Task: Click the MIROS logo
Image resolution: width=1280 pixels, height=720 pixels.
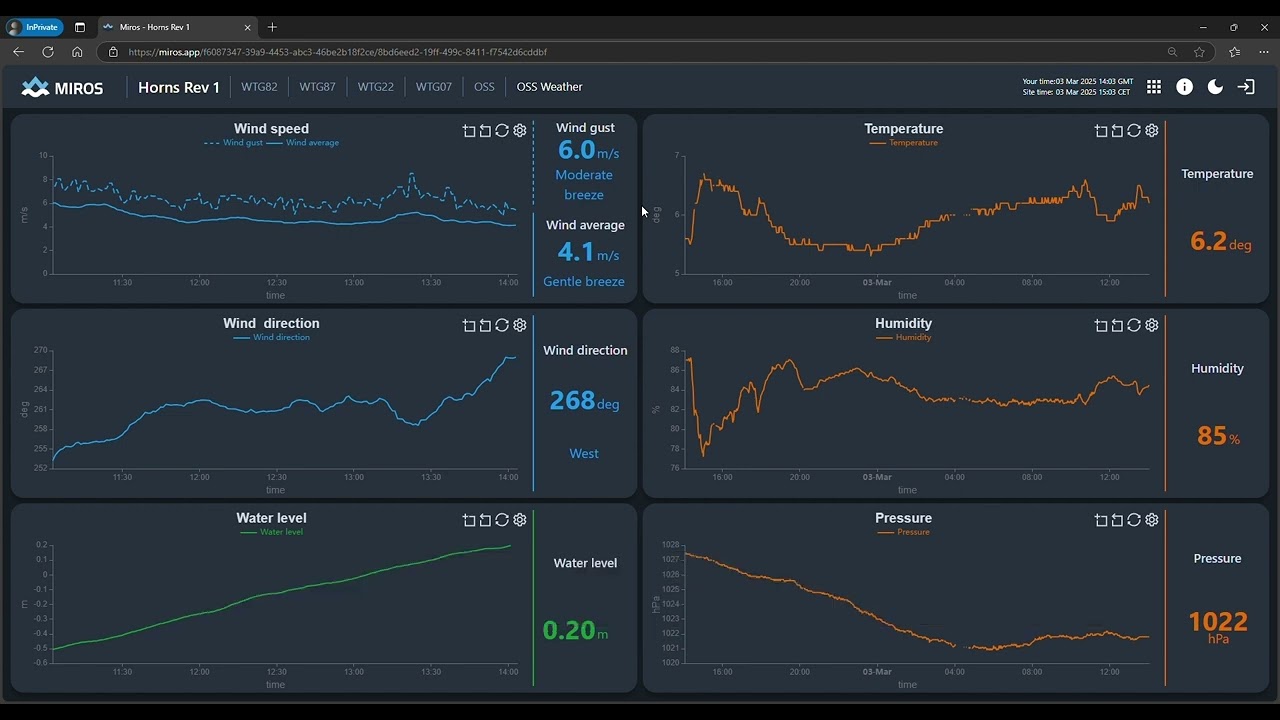Action: click(62, 87)
